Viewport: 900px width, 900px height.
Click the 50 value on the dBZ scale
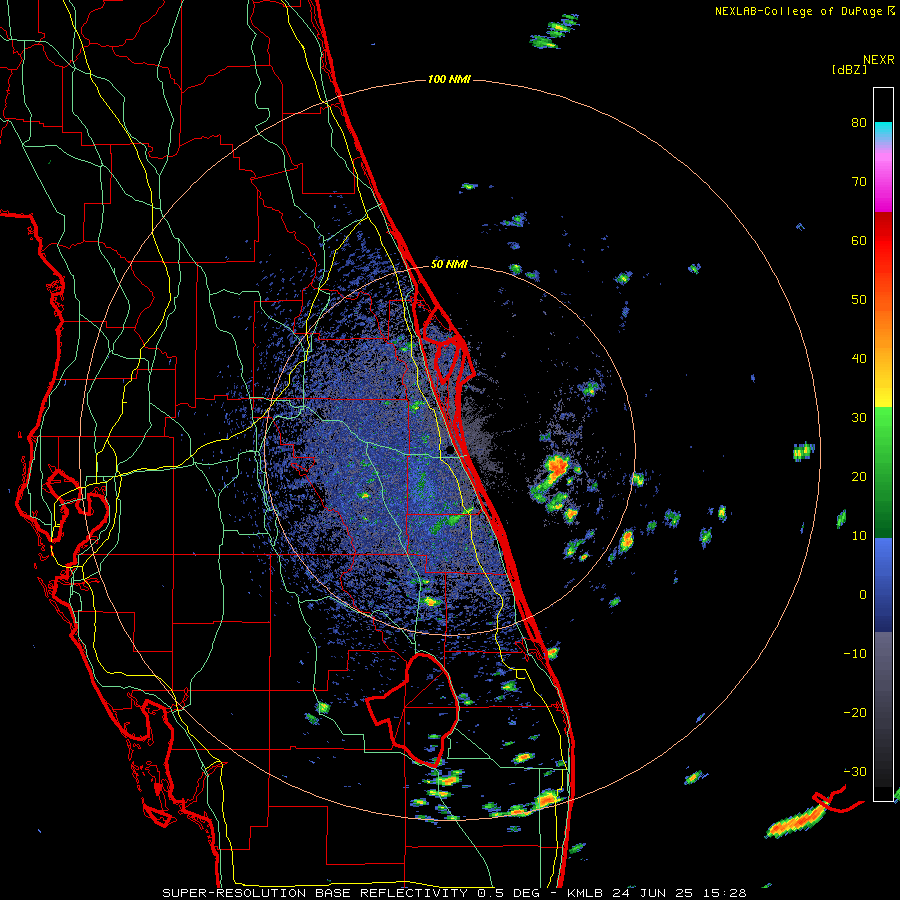[x=859, y=300]
